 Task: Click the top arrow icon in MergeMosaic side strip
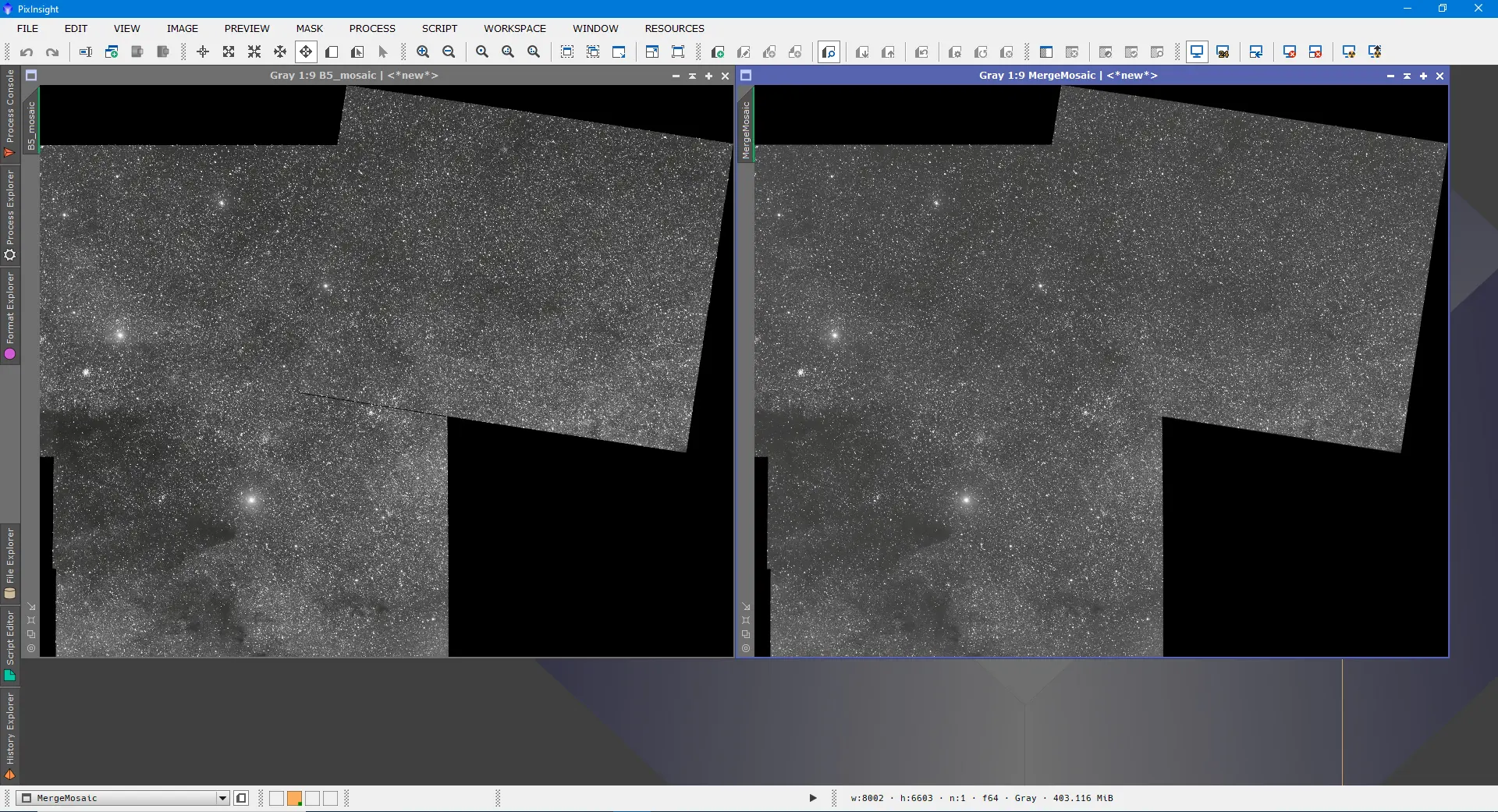pos(746,606)
